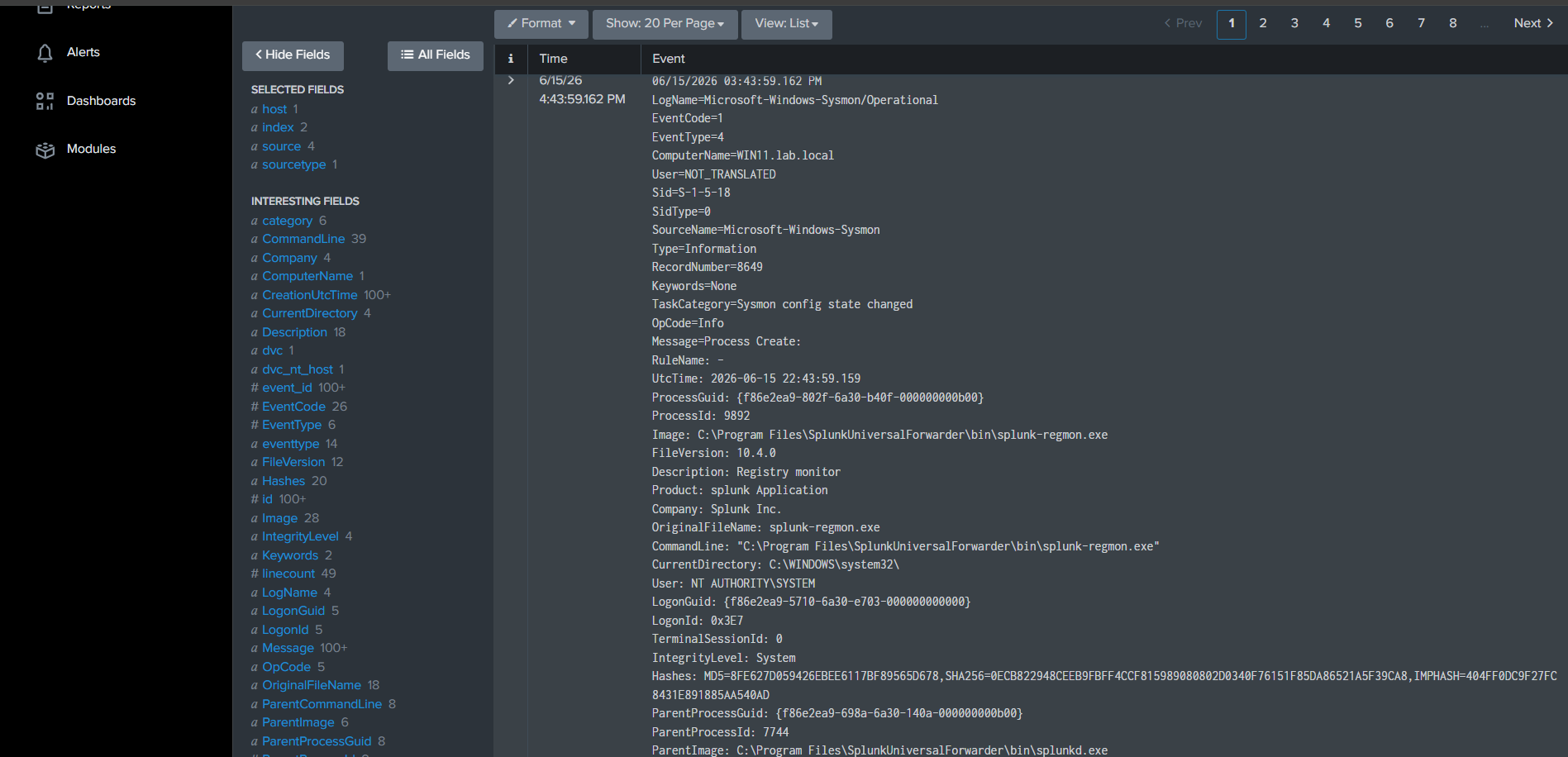1568x757 pixels.
Task: Open the IntegrityLevel field summary
Action: tap(300, 536)
